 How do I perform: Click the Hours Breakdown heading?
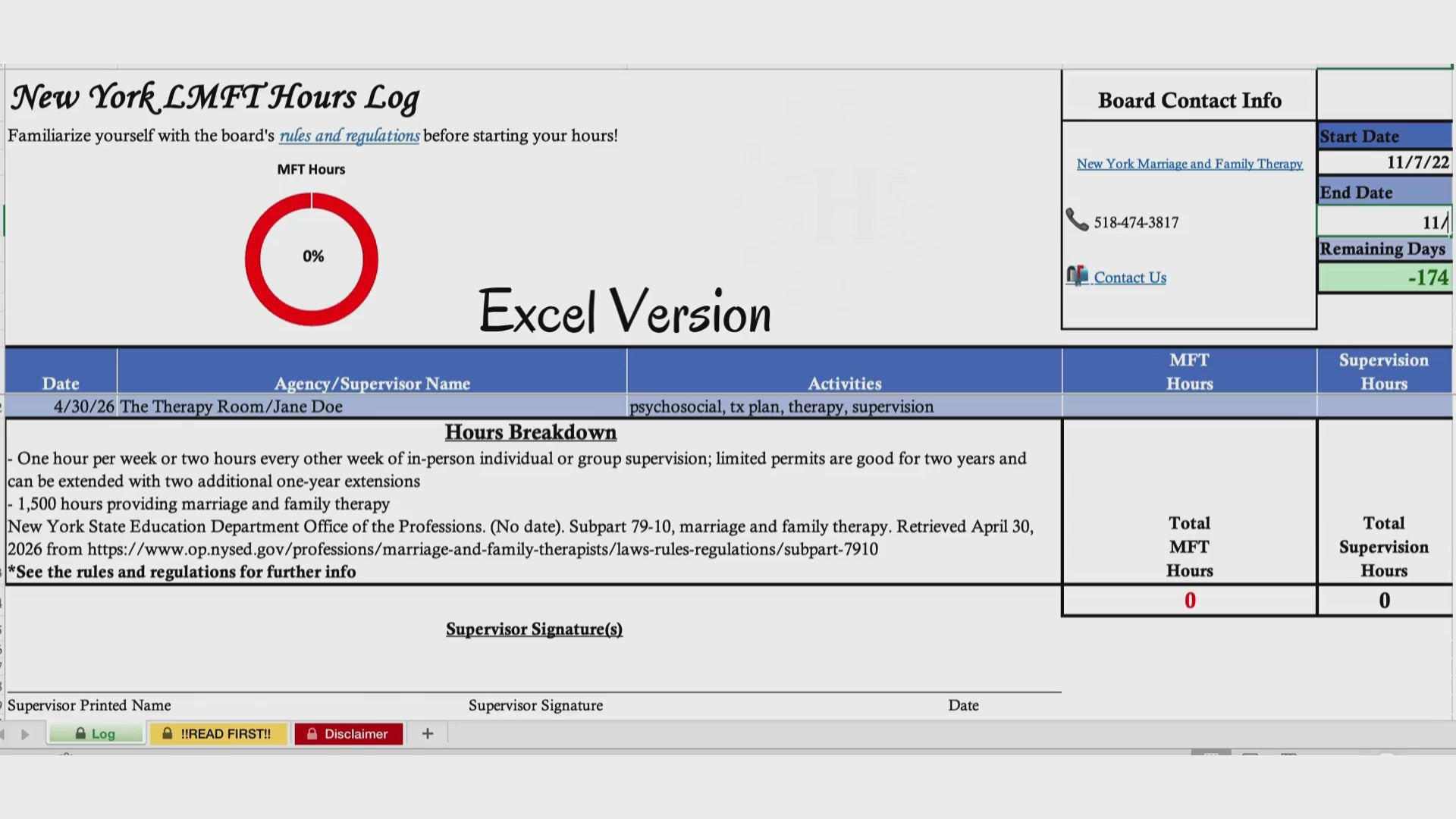tap(530, 432)
